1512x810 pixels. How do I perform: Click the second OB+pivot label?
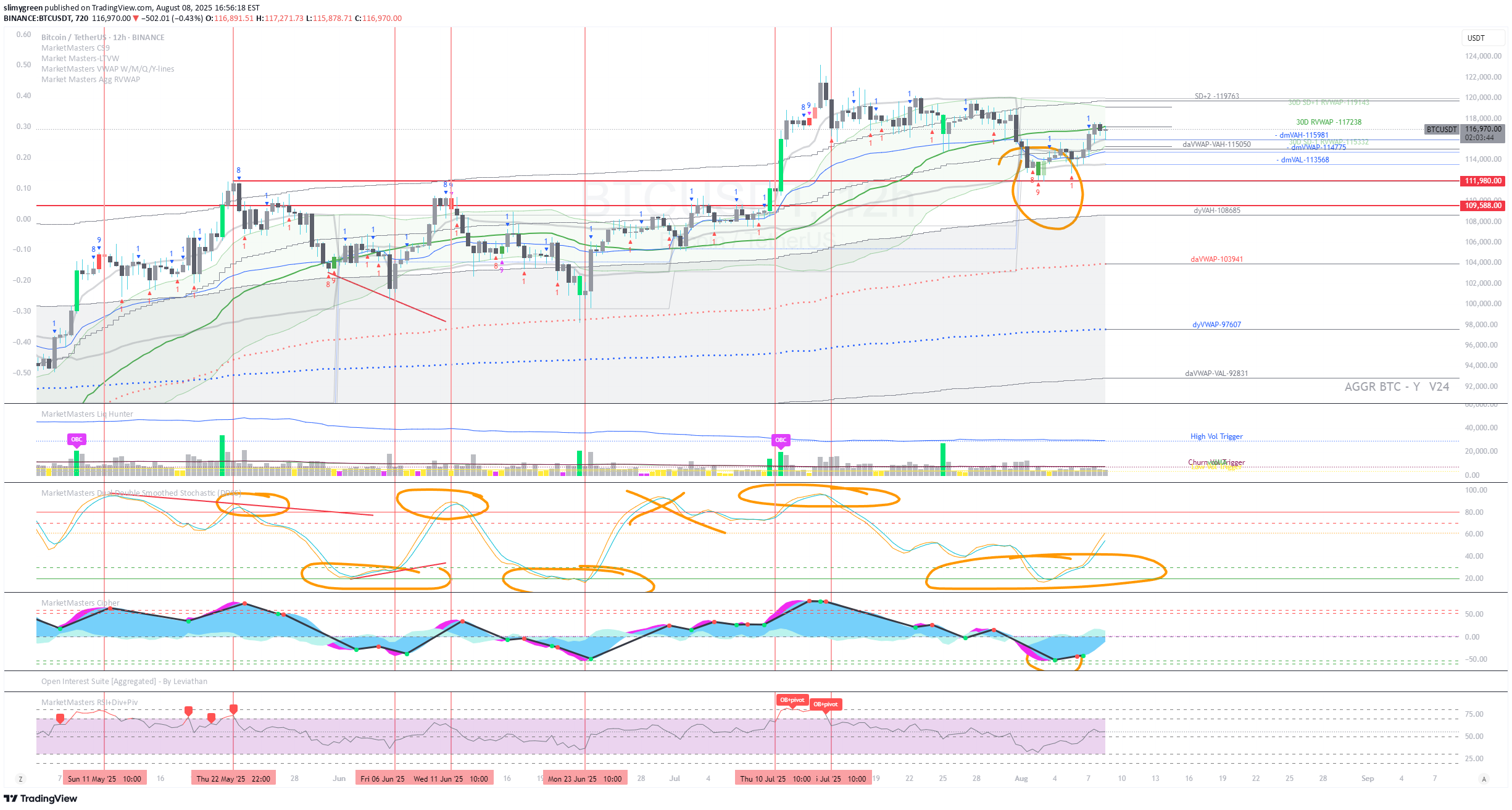[825, 704]
